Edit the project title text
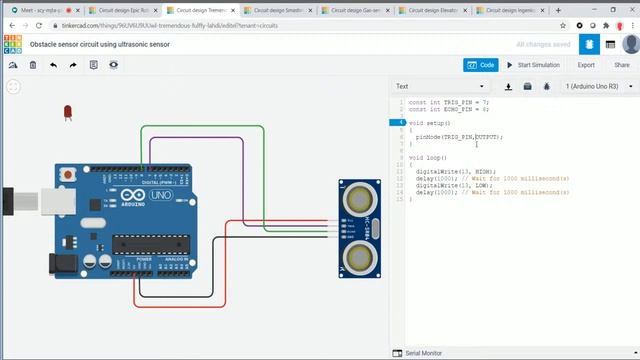 tap(100, 44)
